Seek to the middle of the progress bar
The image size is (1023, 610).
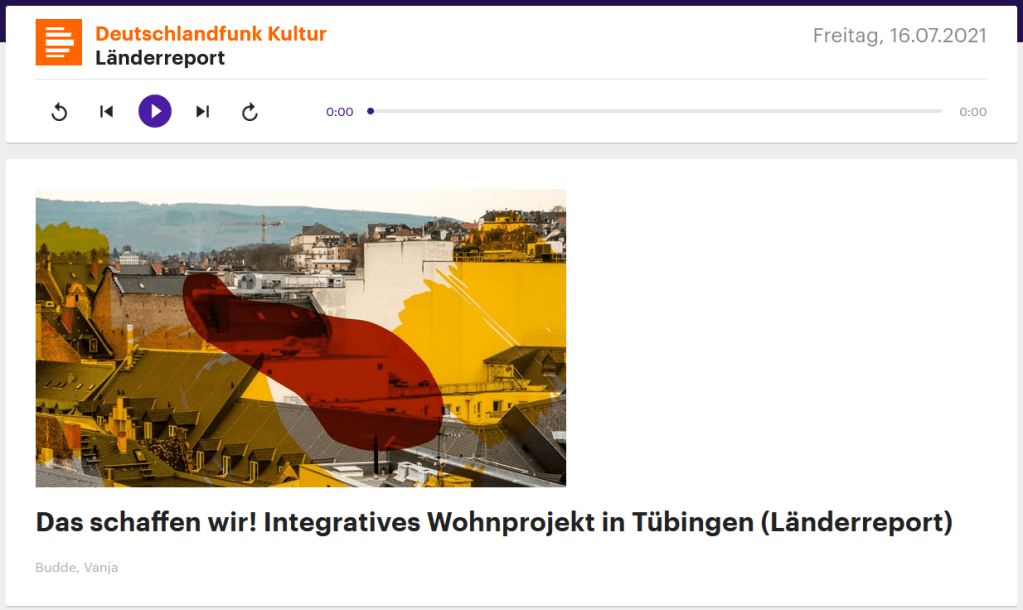pyautogui.click(x=656, y=111)
